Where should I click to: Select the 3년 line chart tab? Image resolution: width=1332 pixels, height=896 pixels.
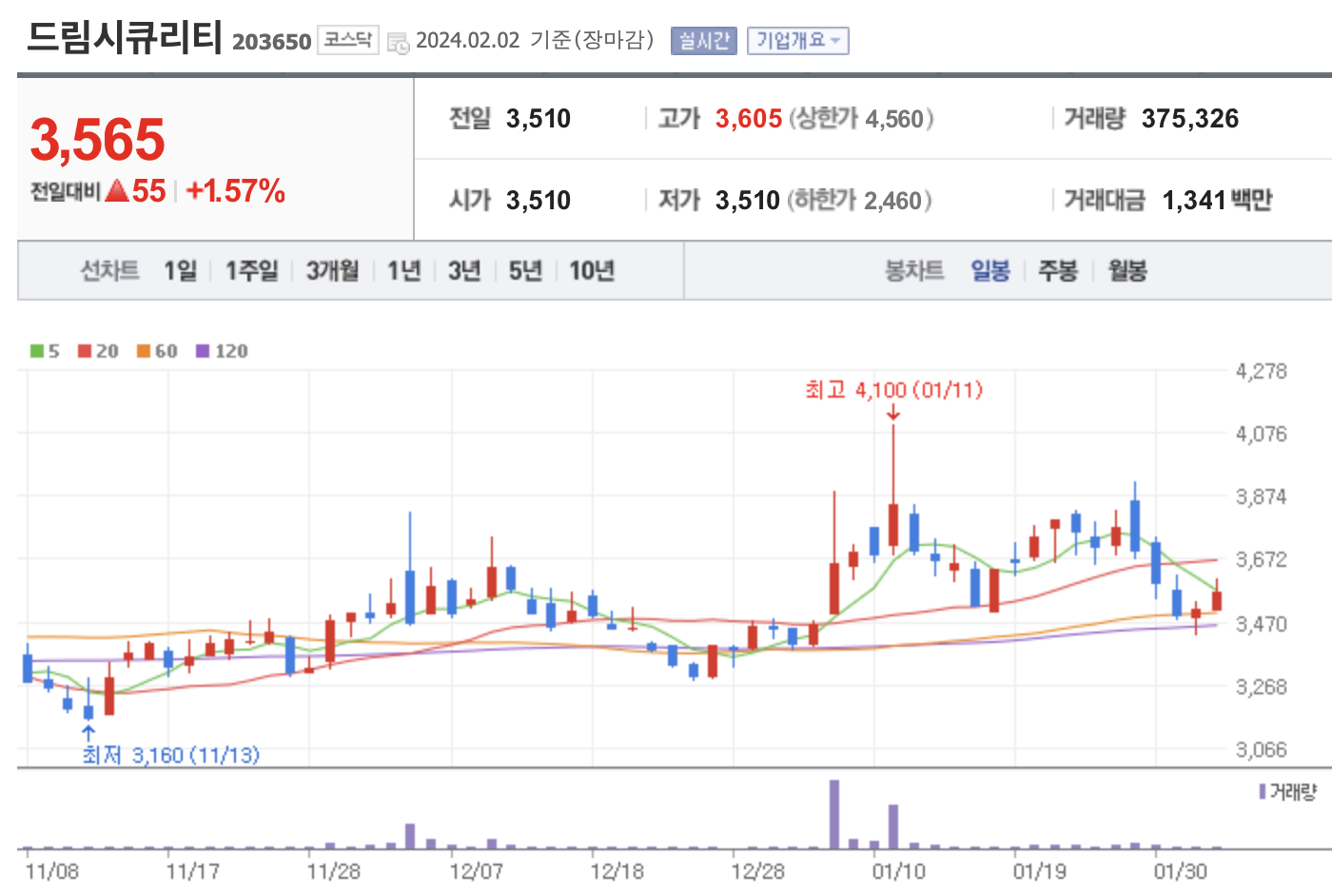point(464,271)
